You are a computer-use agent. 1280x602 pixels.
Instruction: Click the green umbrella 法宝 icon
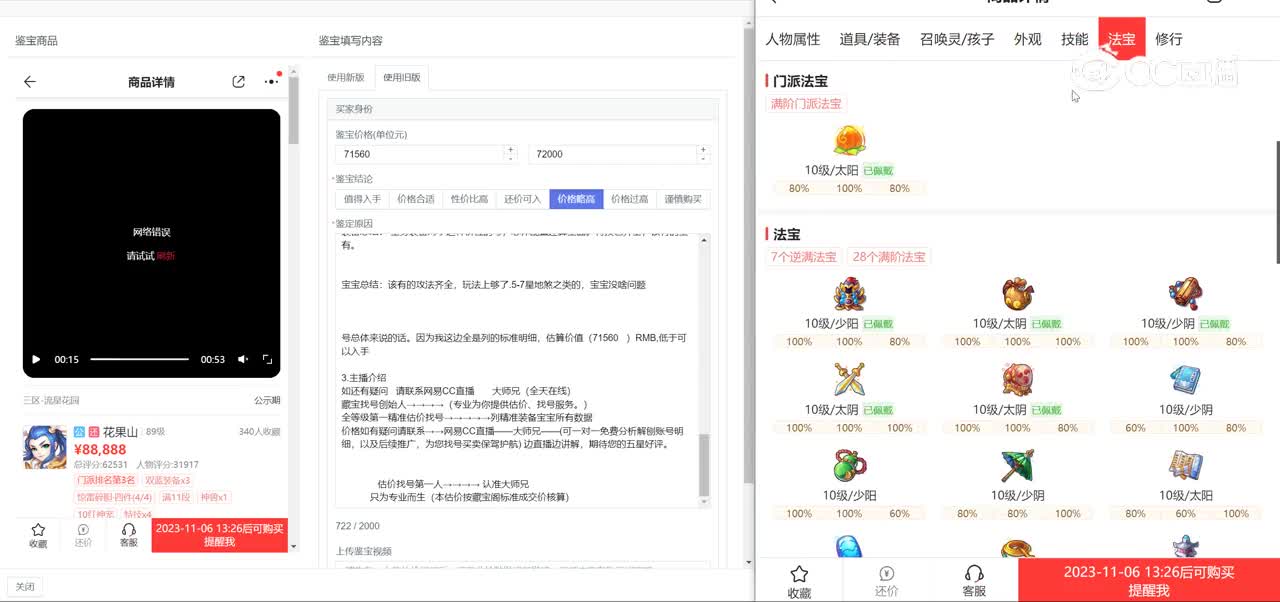pos(1017,466)
